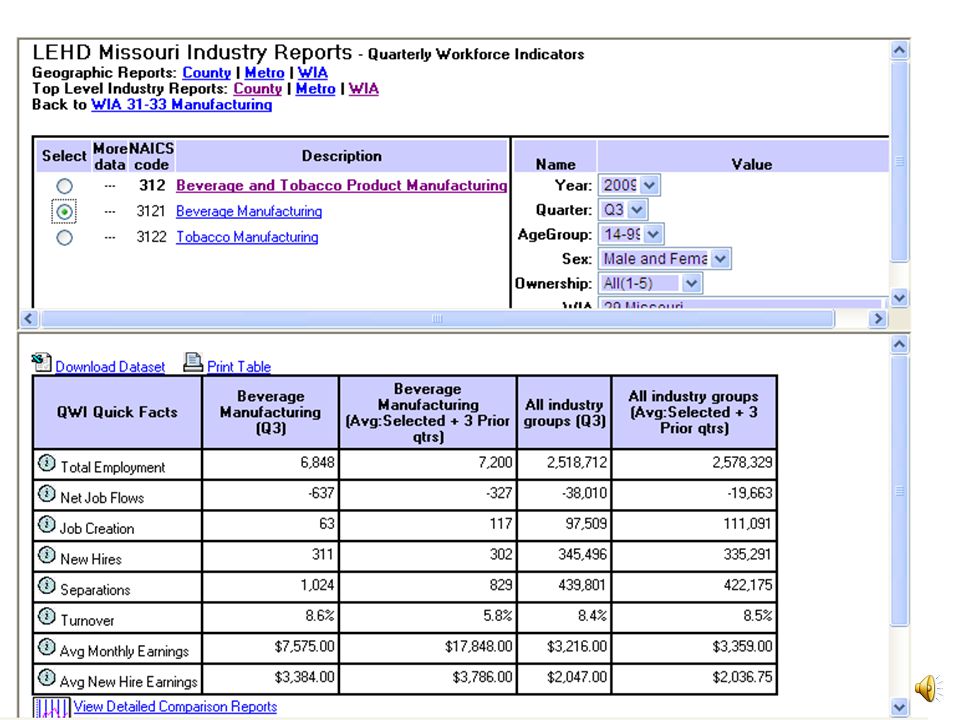This screenshot has width=960, height=720.
Task: Click the Separations value 439,801
Action: pyautogui.click(x=582, y=585)
